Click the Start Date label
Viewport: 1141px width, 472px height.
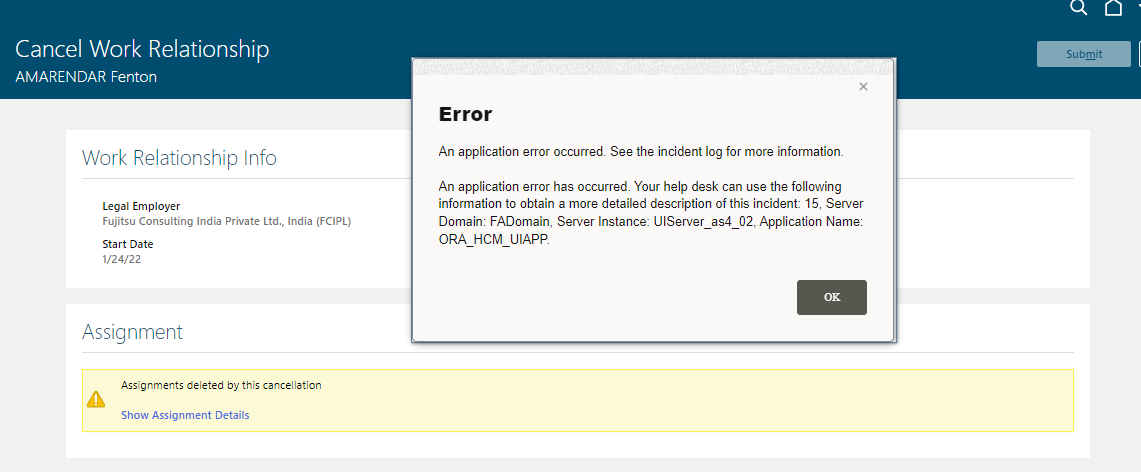coord(128,244)
